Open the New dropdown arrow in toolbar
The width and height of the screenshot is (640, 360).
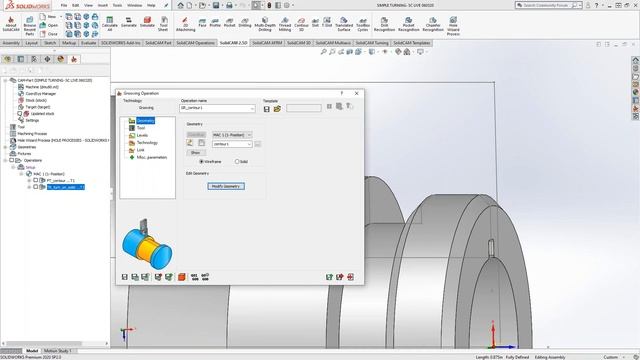pos(61,17)
